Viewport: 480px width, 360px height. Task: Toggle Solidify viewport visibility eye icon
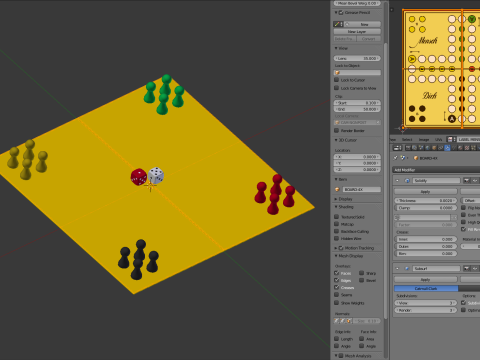tap(475, 181)
